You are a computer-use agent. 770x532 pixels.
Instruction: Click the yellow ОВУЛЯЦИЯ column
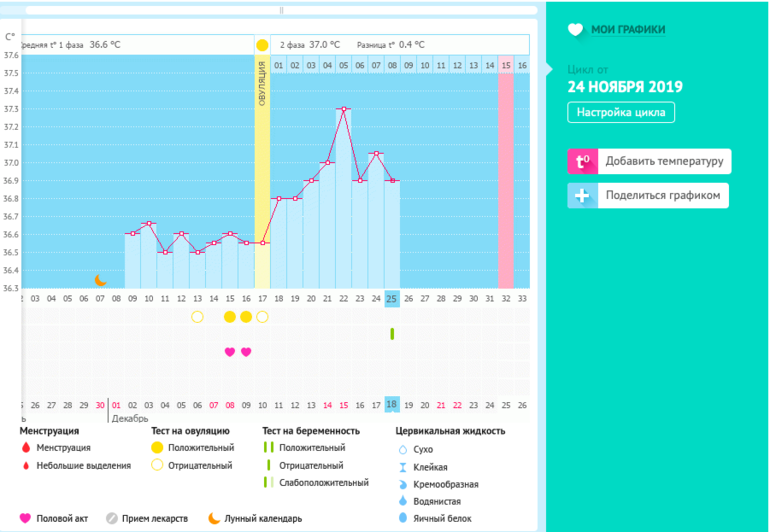262,170
